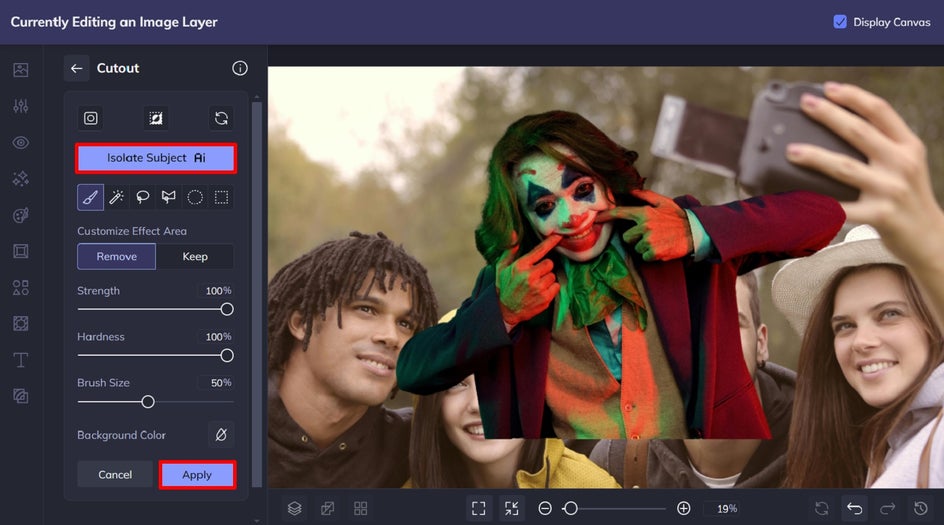The image size is (944, 525).
Task: Select the lasso selection tool
Action: (x=143, y=197)
